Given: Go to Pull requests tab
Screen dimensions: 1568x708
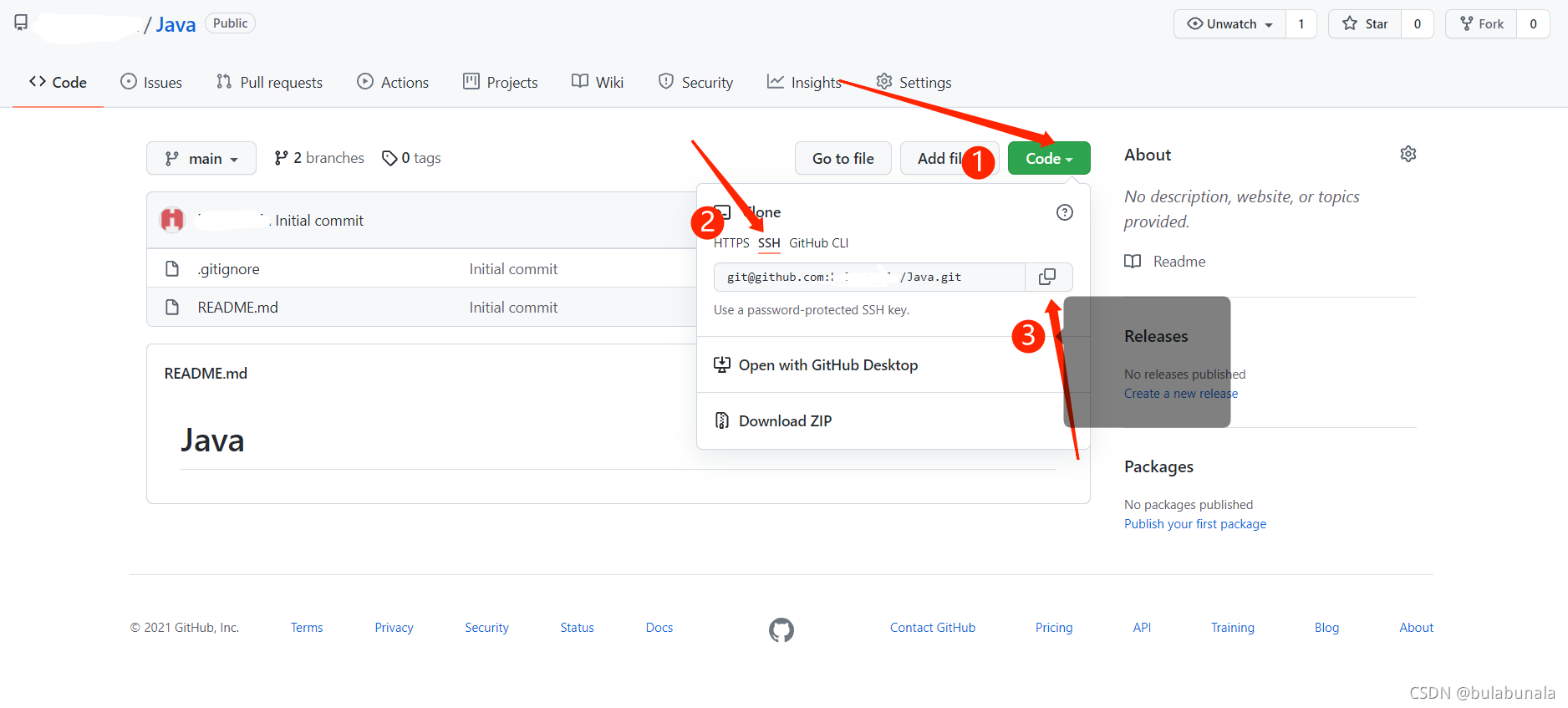Looking at the screenshot, I should tap(269, 82).
